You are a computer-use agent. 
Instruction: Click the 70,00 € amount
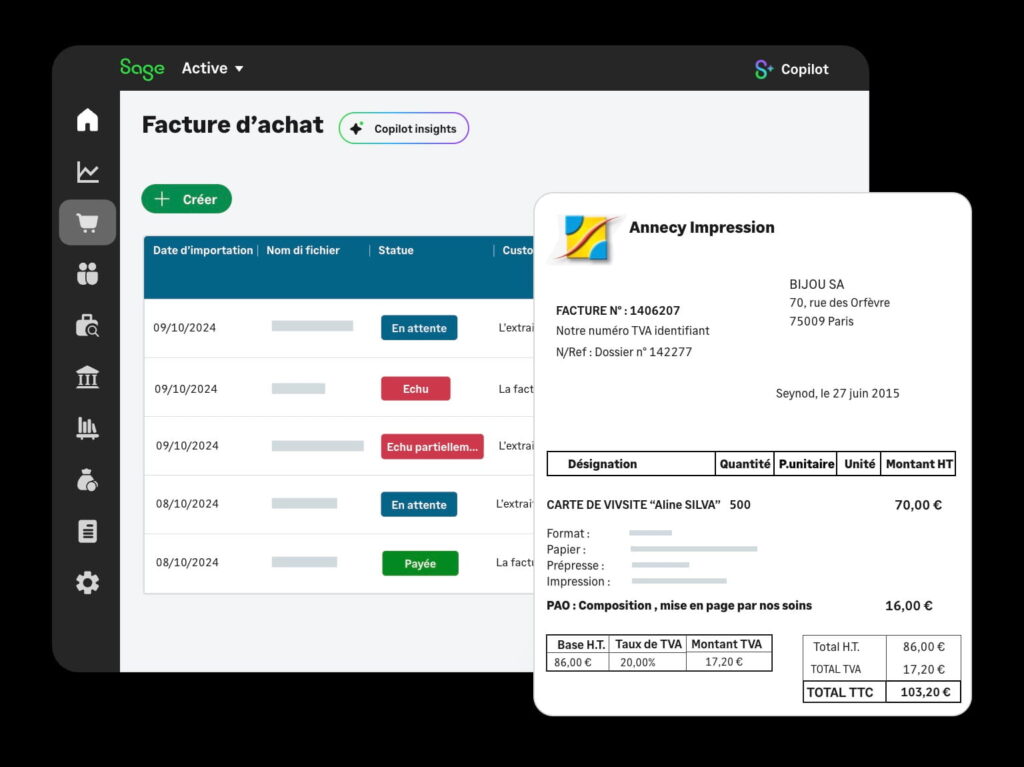tap(918, 504)
